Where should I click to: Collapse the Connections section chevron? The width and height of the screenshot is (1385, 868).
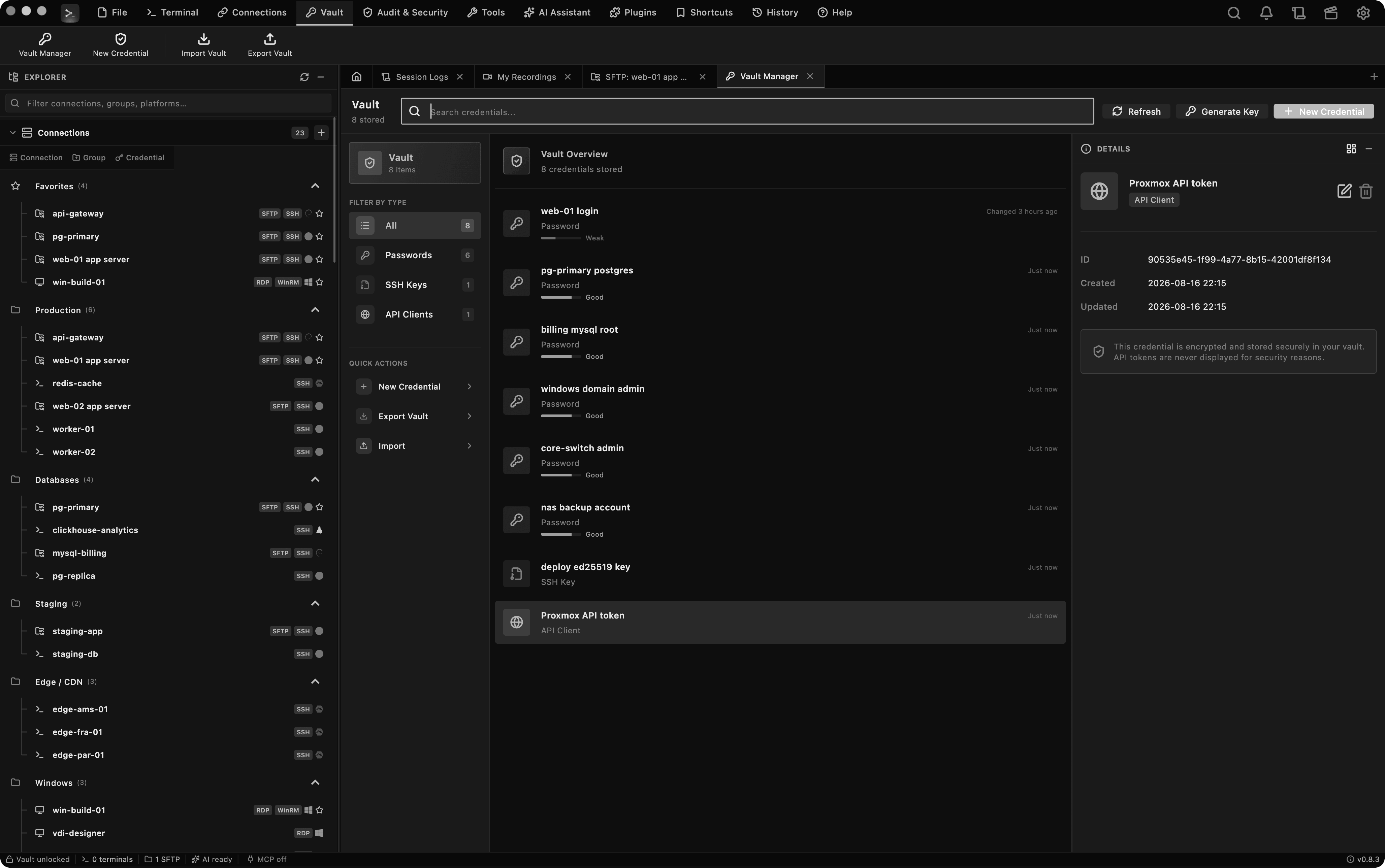point(13,133)
